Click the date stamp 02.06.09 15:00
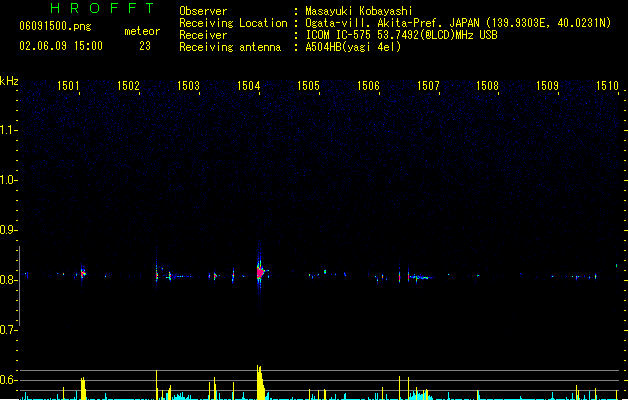Image resolution: width=629 pixels, height=400 pixels. click(x=61, y=46)
